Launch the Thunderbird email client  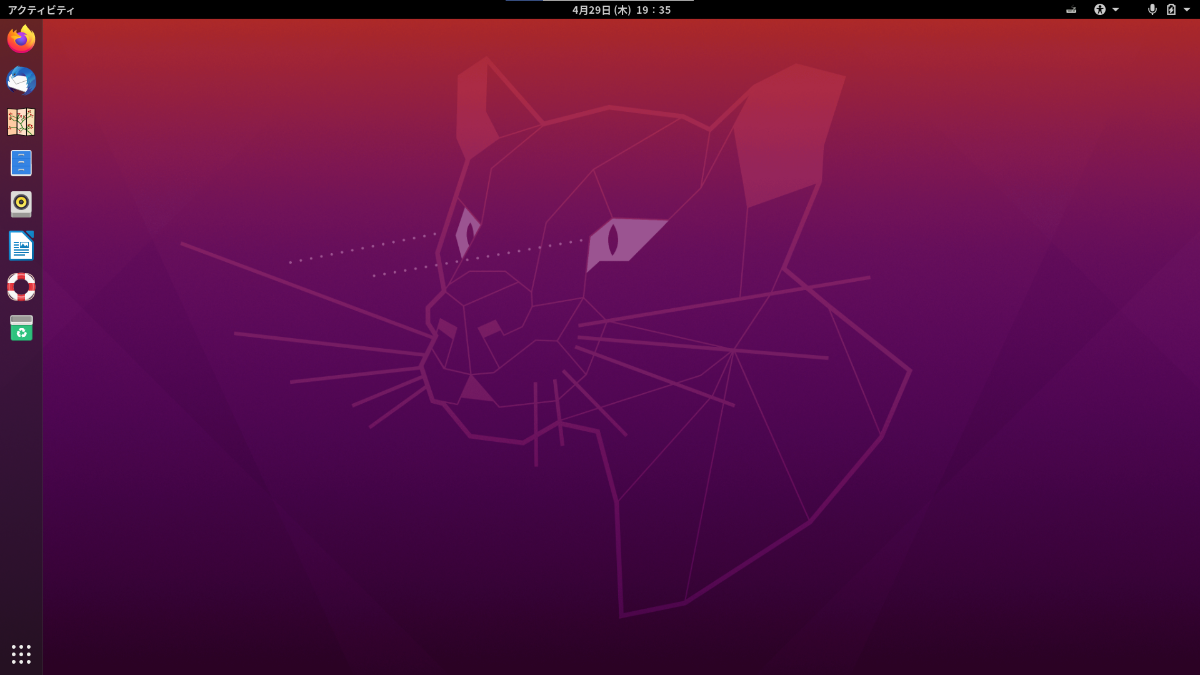click(20, 81)
